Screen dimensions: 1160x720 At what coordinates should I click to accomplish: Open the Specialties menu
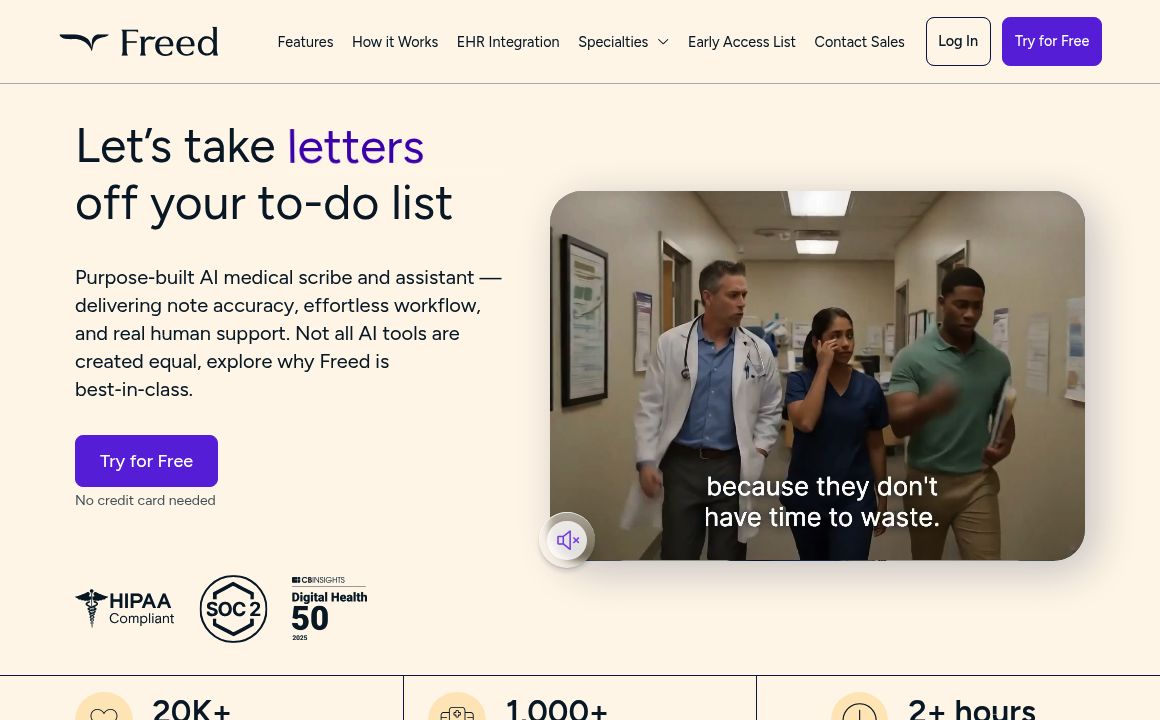tap(623, 42)
